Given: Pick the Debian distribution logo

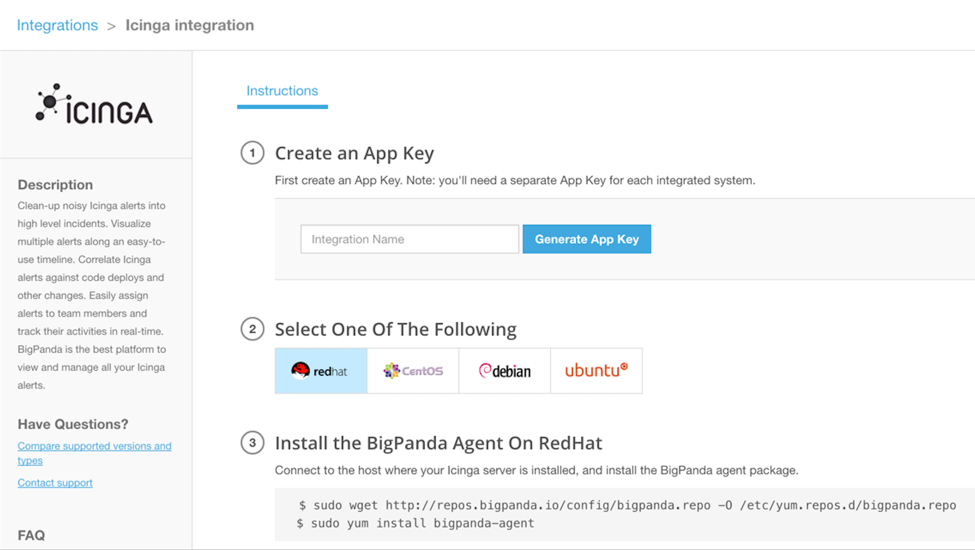Looking at the screenshot, I should pyautogui.click(x=504, y=371).
